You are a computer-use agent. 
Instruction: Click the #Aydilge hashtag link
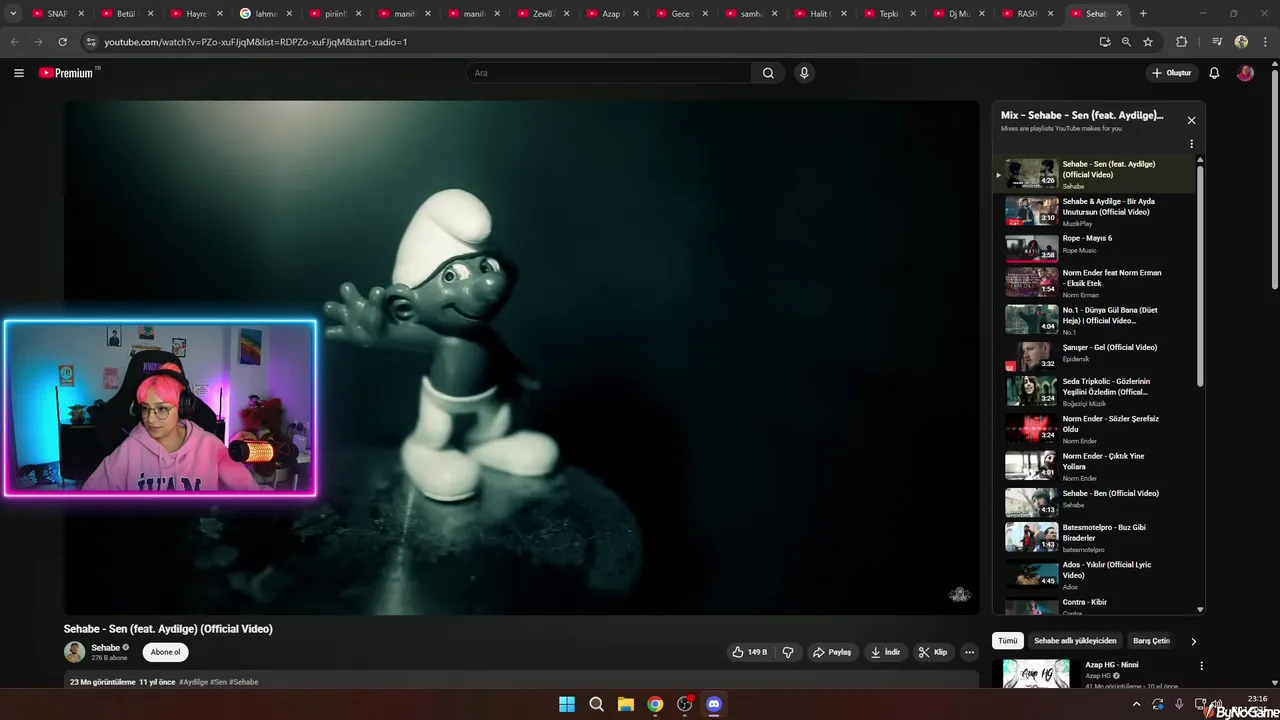[194, 682]
